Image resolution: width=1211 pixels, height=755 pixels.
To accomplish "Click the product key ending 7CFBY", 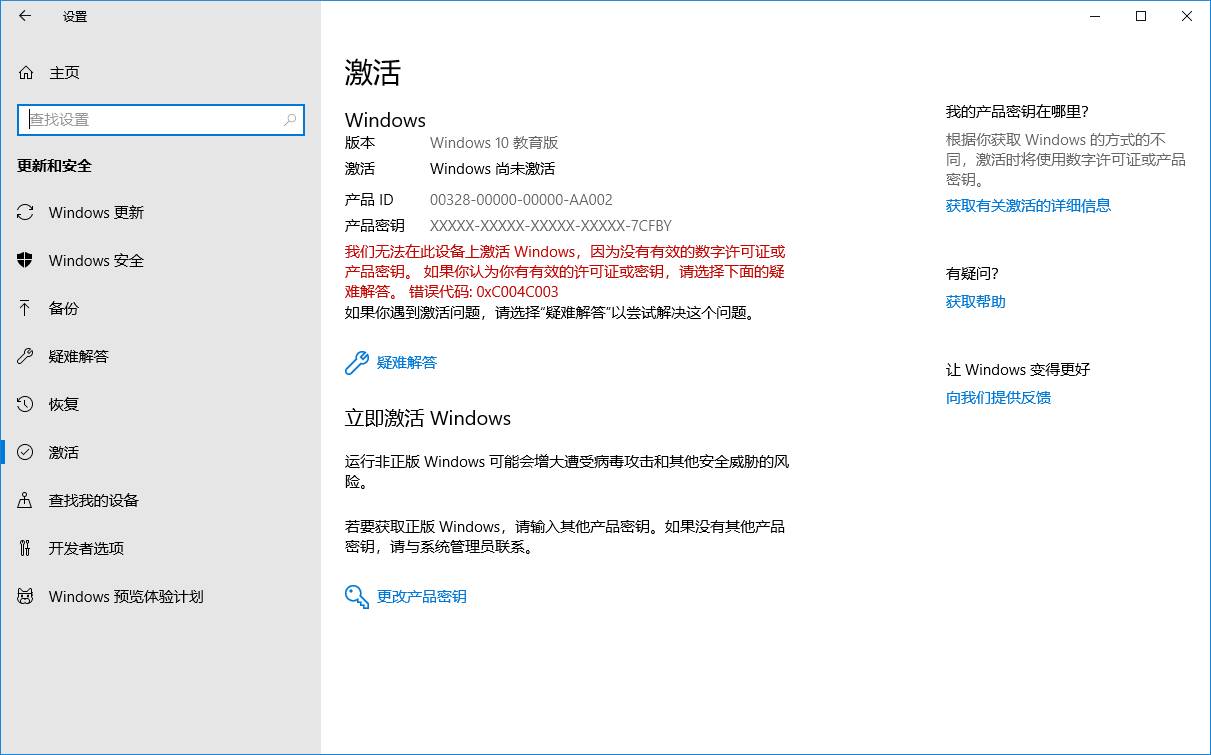I will tap(551, 225).
